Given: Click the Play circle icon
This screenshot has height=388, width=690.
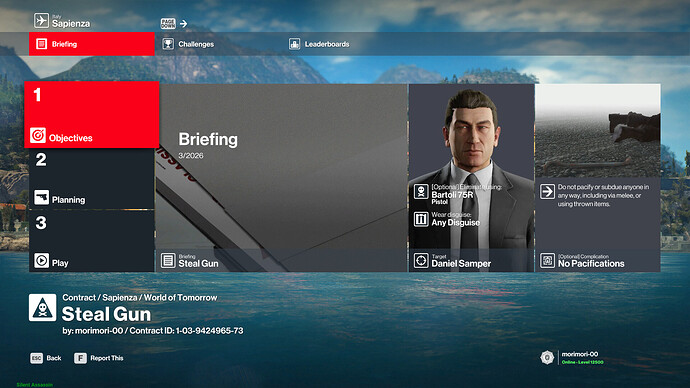Looking at the screenshot, I should (x=41, y=260).
